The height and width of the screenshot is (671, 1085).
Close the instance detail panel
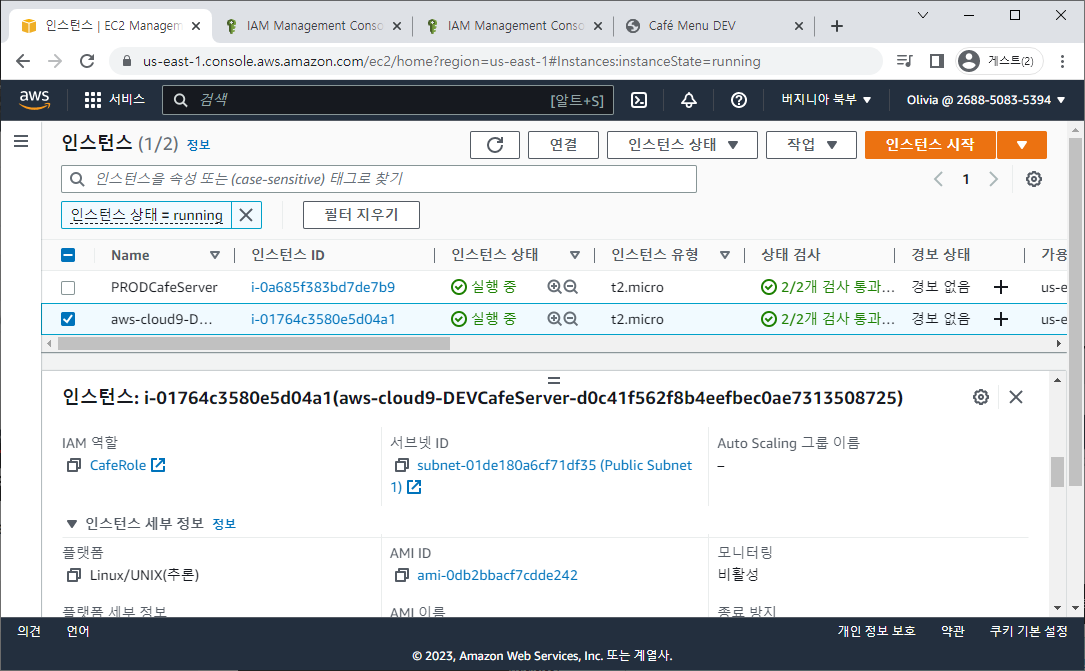(1016, 397)
